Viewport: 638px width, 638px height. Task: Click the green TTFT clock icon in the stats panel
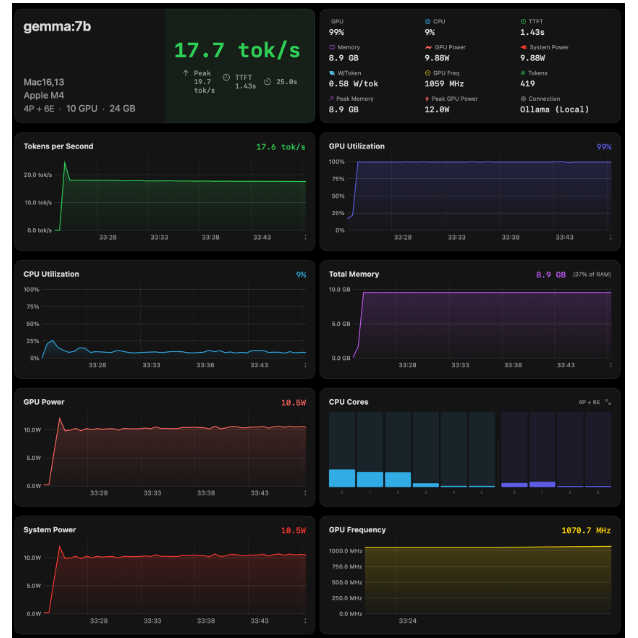point(523,22)
